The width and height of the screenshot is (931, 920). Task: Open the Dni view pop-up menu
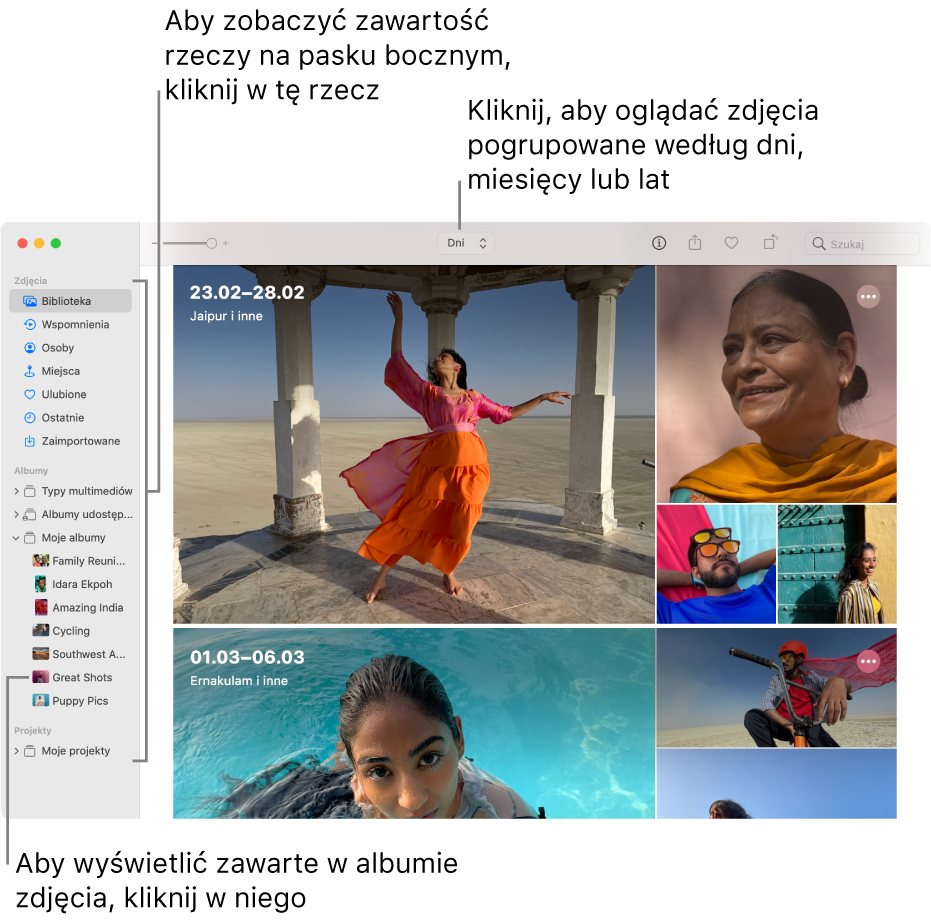[x=466, y=243]
